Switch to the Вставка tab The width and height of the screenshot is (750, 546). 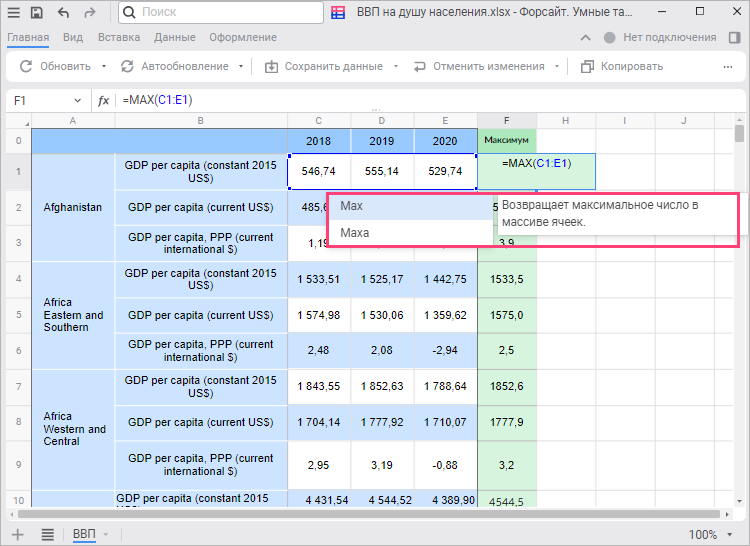(119, 38)
